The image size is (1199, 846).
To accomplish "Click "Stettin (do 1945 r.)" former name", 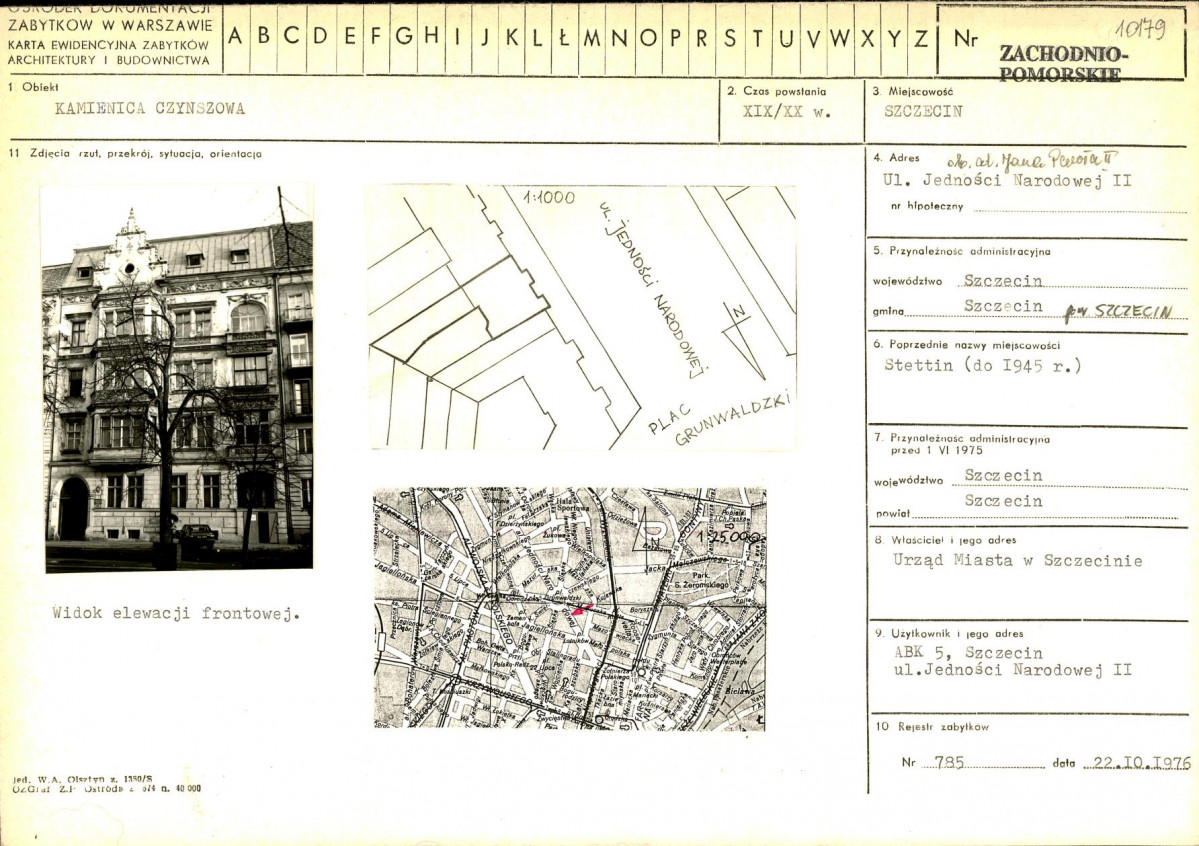I will pyautogui.click(x=982, y=365).
